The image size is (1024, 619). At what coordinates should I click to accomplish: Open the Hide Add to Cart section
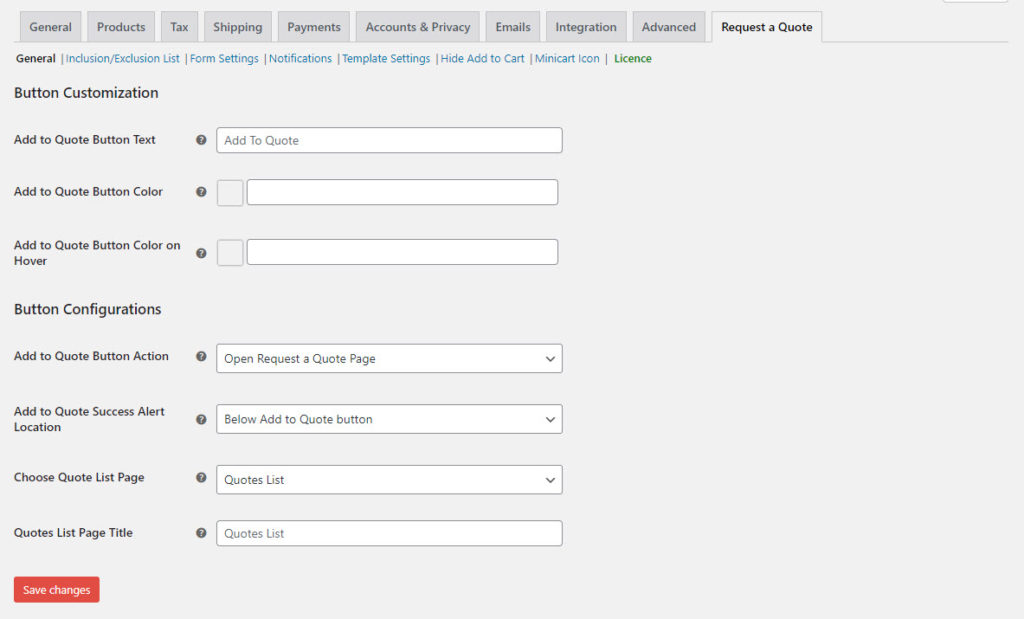coord(482,59)
